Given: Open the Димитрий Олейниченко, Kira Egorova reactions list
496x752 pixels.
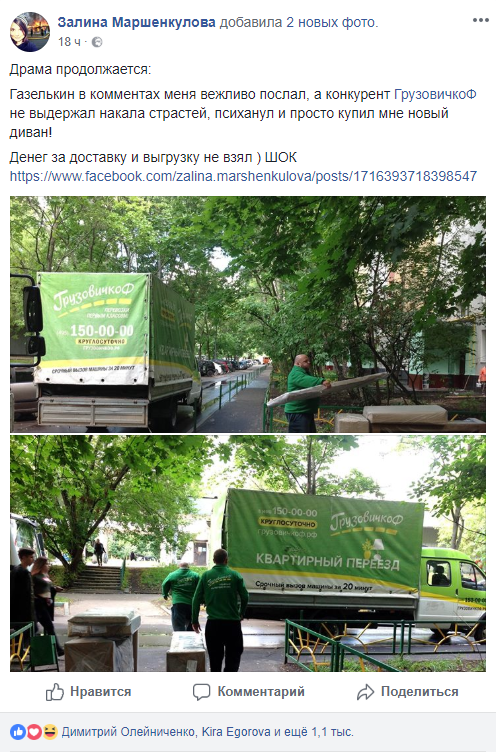Looking at the screenshot, I should (x=208, y=732).
